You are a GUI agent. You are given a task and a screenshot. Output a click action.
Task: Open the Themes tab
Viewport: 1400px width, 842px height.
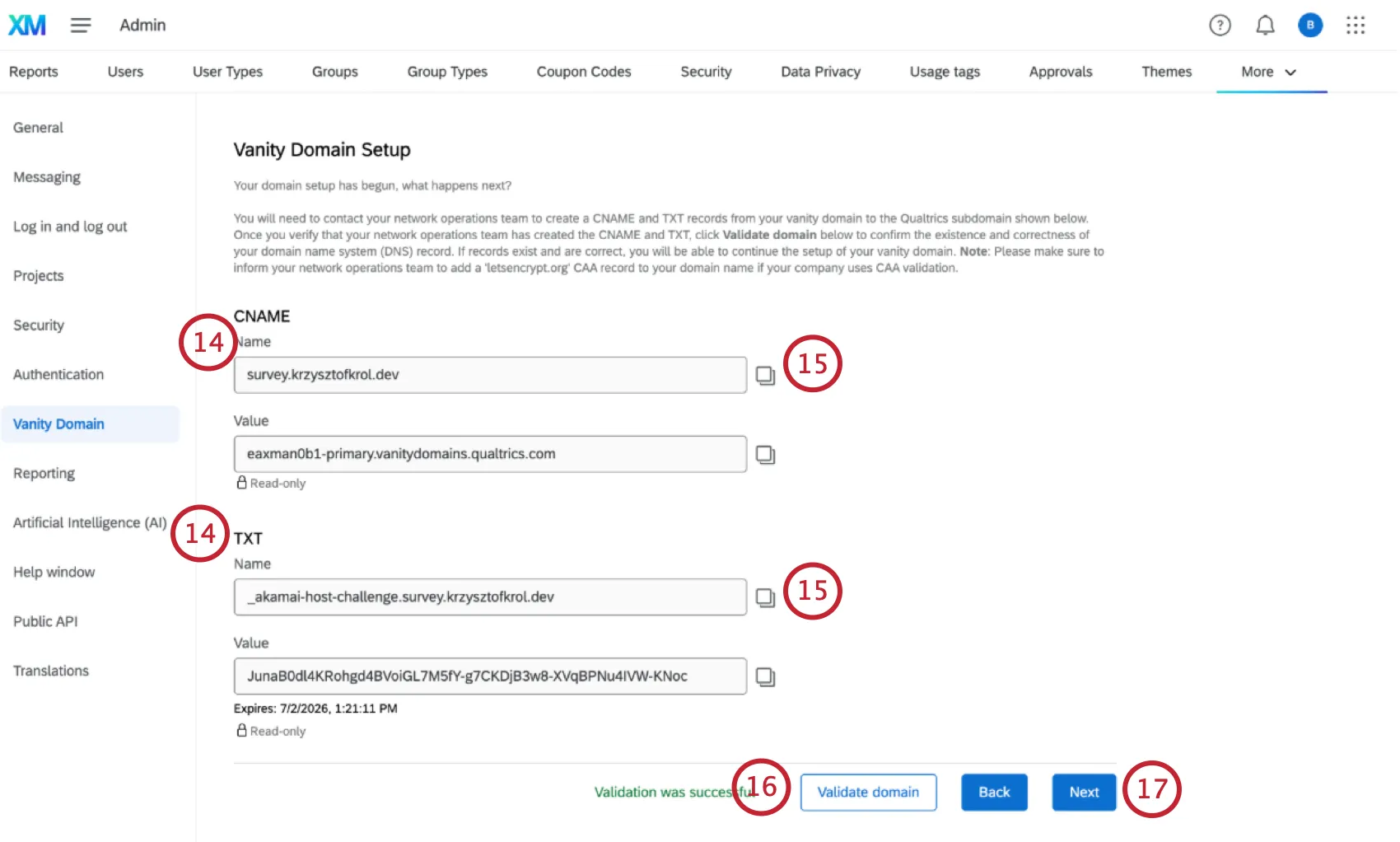[1167, 72]
